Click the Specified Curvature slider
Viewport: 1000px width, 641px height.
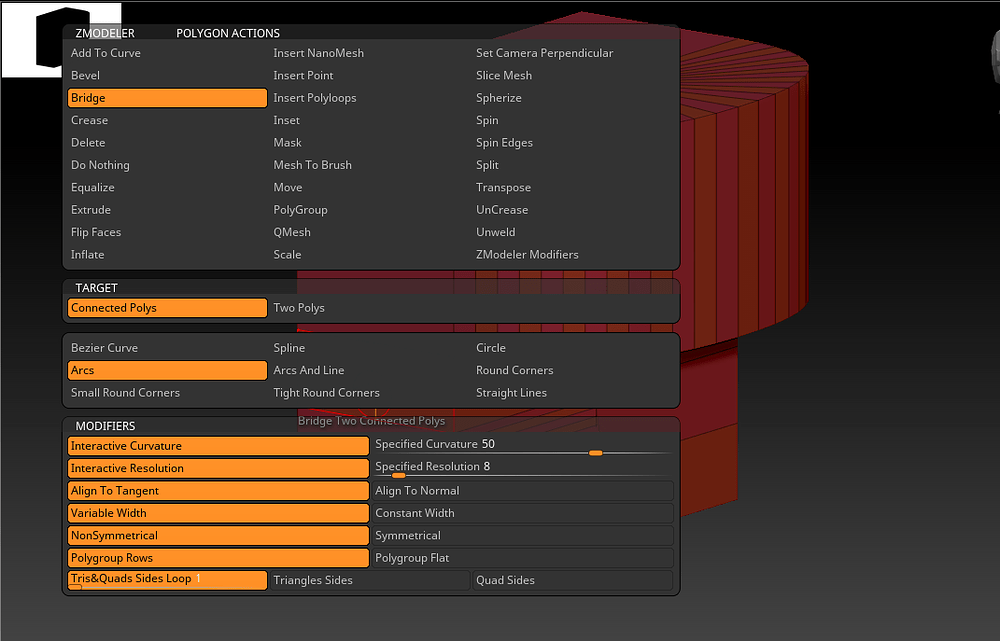(x=522, y=446)
